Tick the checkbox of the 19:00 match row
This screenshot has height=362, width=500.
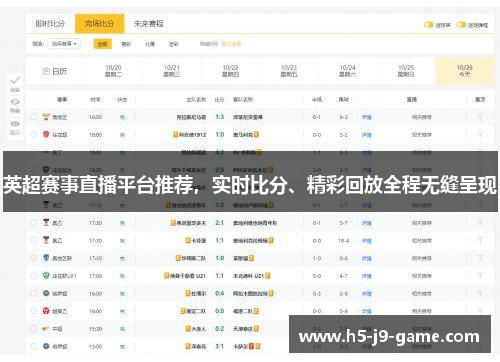[34, 117]
